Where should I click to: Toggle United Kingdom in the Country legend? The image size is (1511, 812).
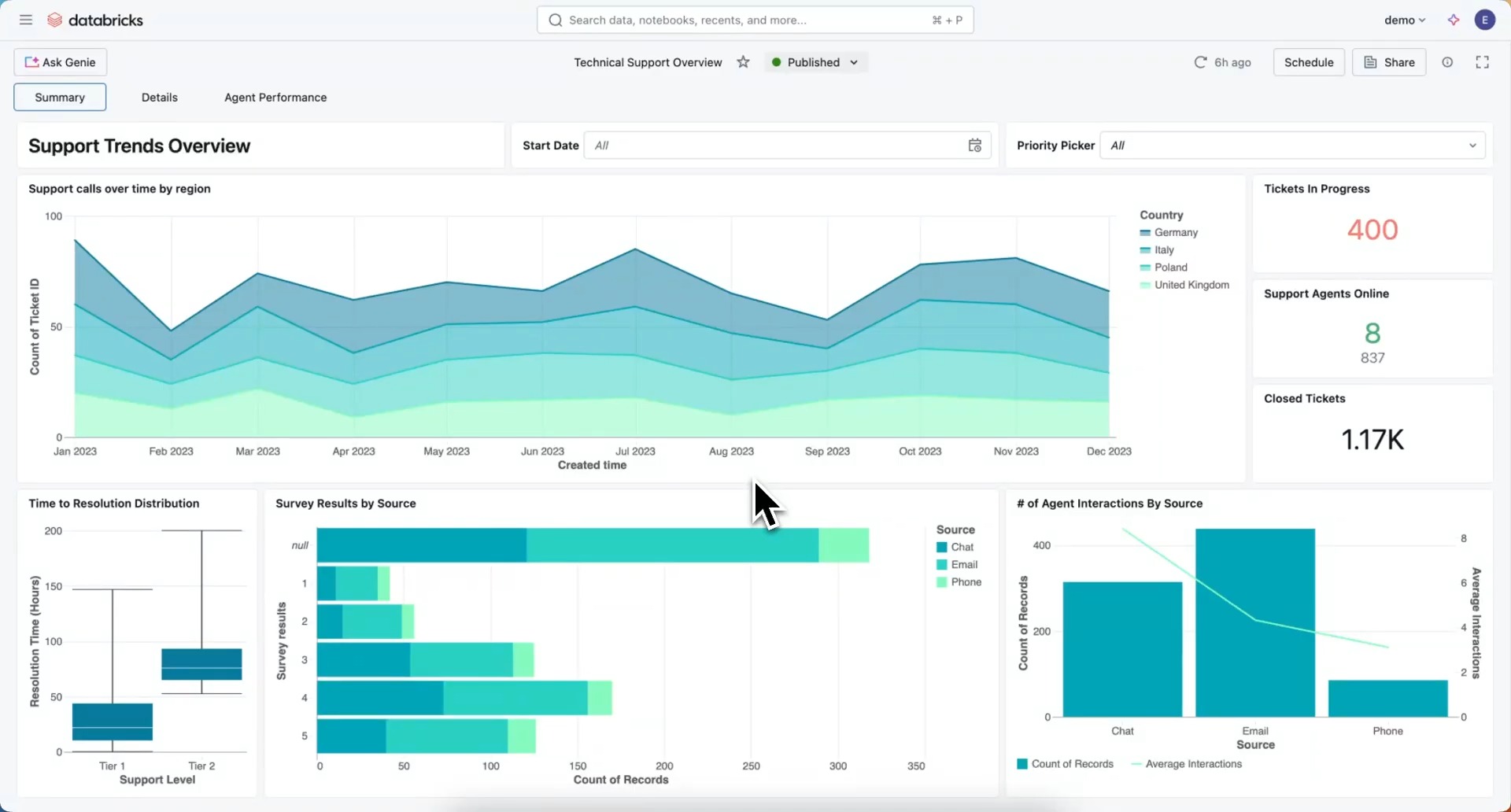[1184, 285]
